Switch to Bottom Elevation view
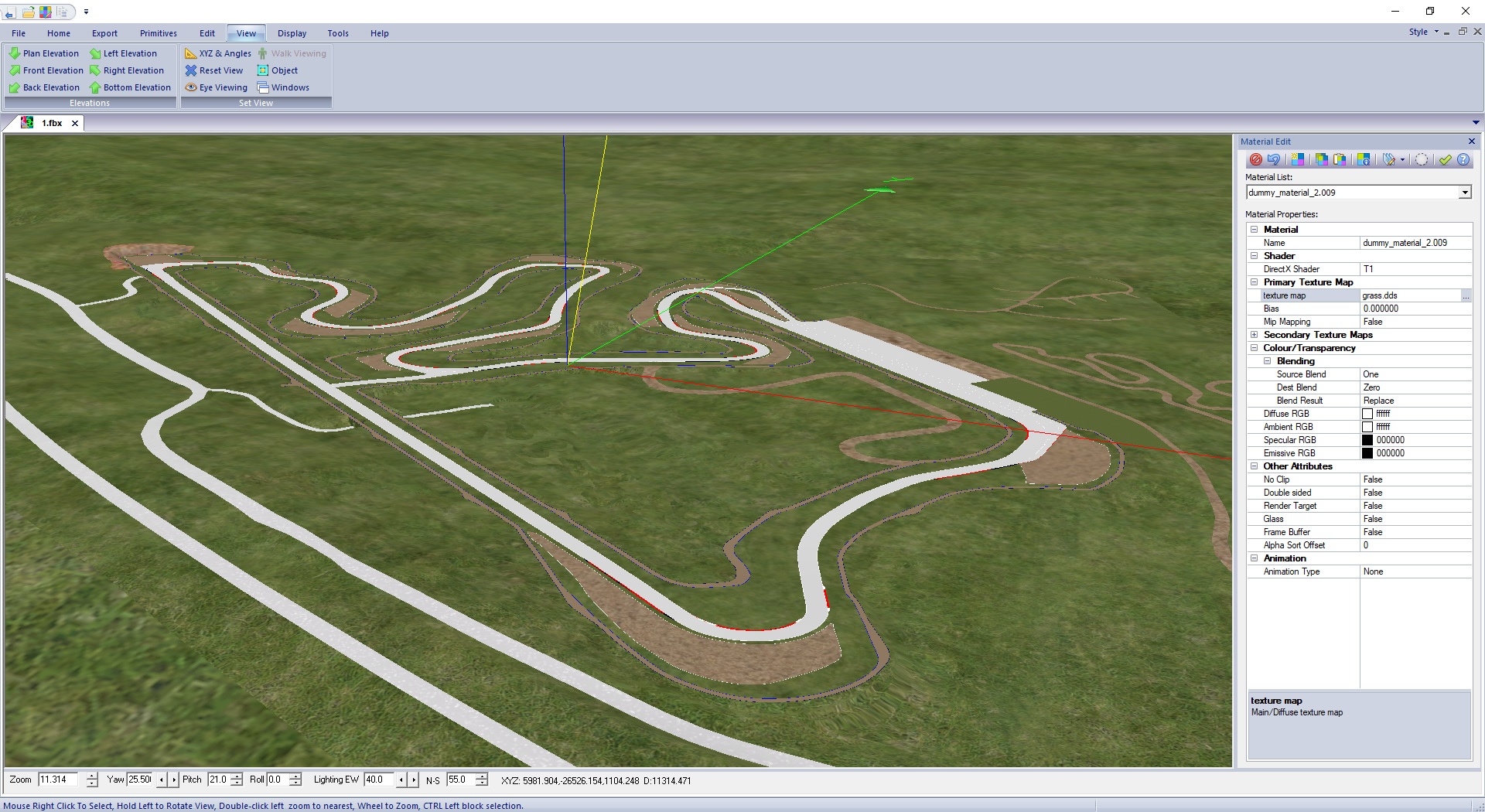 (130, 87)
